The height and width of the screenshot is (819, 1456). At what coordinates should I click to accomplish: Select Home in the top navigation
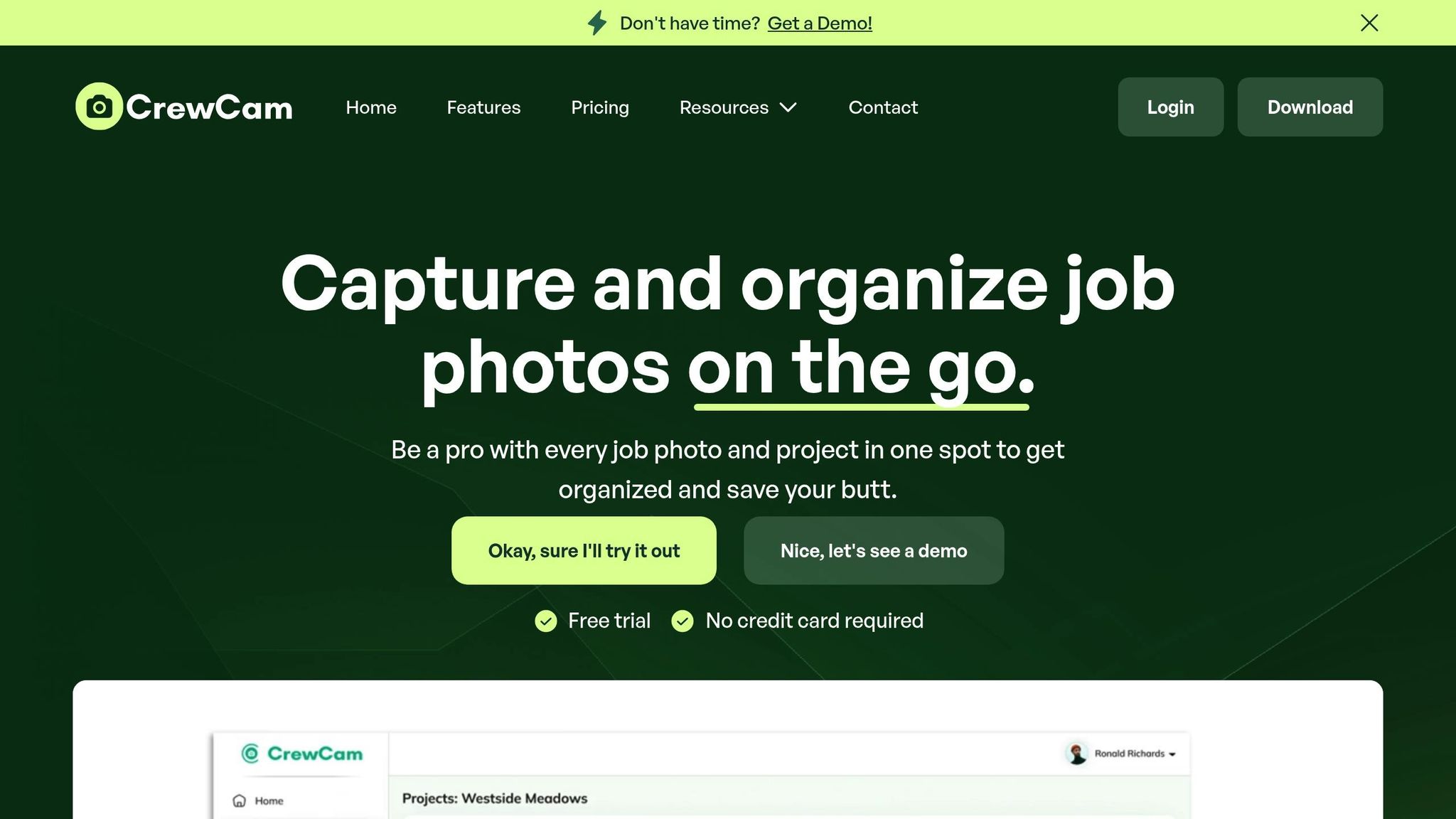[x=371, y=107]
